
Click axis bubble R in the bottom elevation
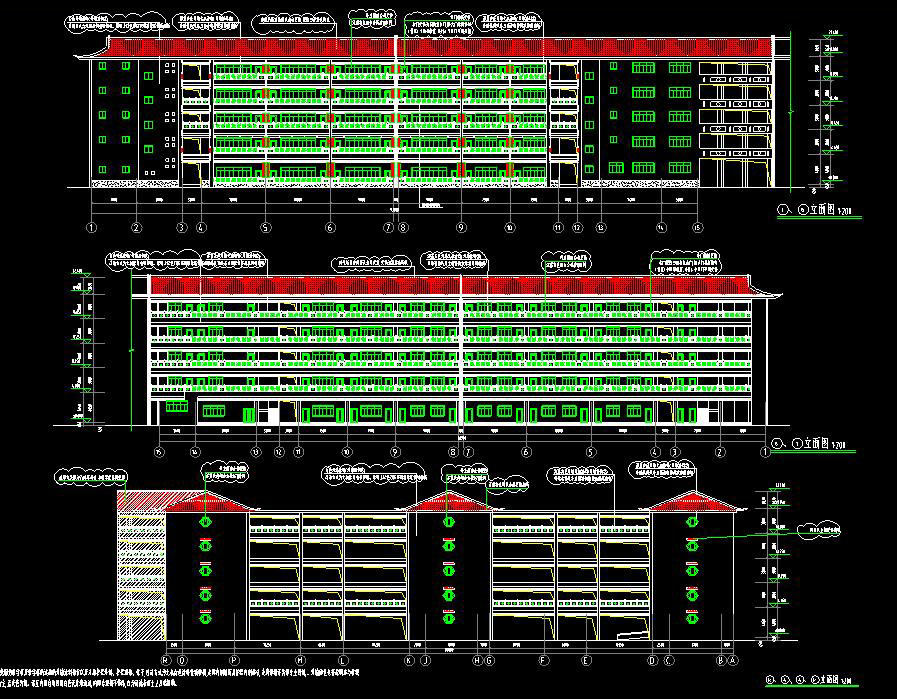pyautogui.click(x=166, y=660)
